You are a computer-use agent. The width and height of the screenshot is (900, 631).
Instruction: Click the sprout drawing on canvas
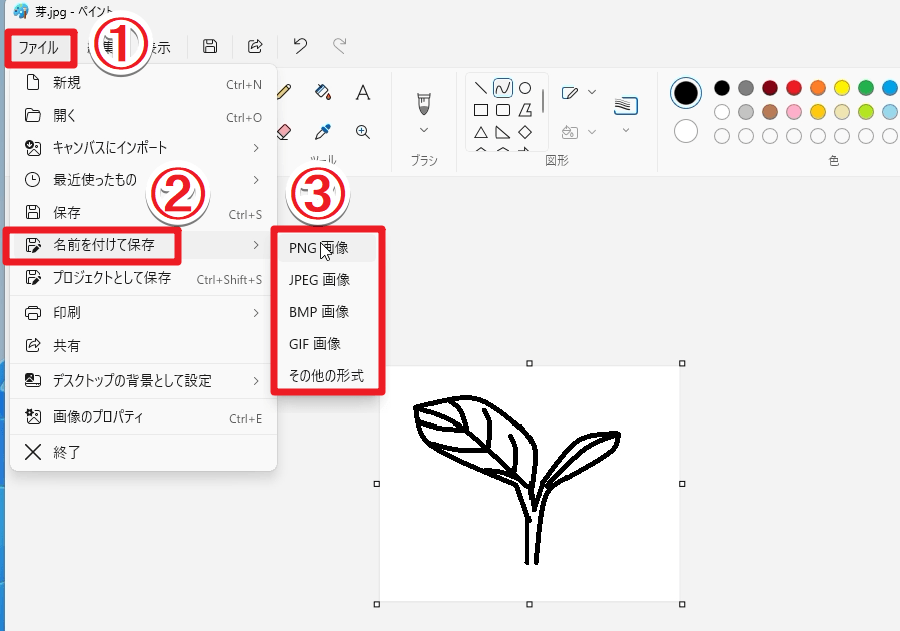click(x=517, y=479)
